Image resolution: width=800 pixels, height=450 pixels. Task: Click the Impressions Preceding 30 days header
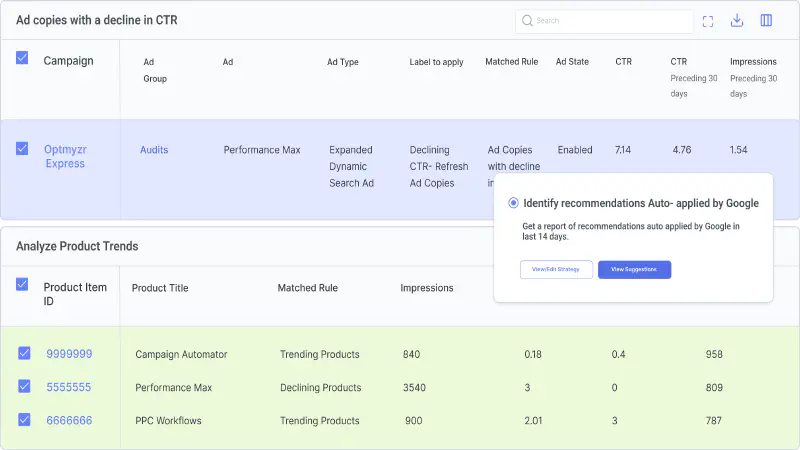point(753,77)
